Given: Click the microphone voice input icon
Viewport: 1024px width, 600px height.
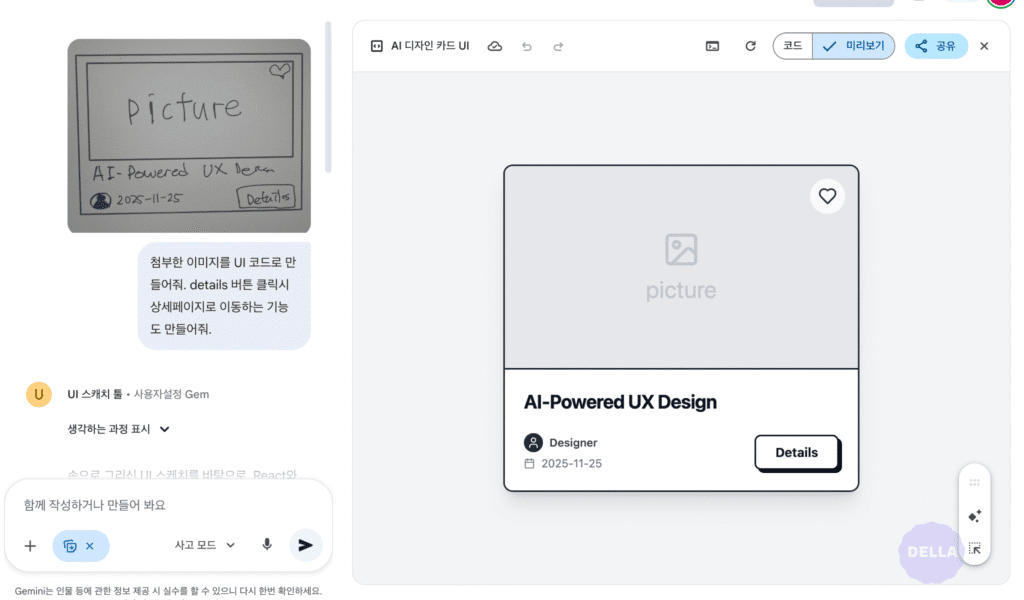Looking at the screenshot, I should tap(267, 545).
